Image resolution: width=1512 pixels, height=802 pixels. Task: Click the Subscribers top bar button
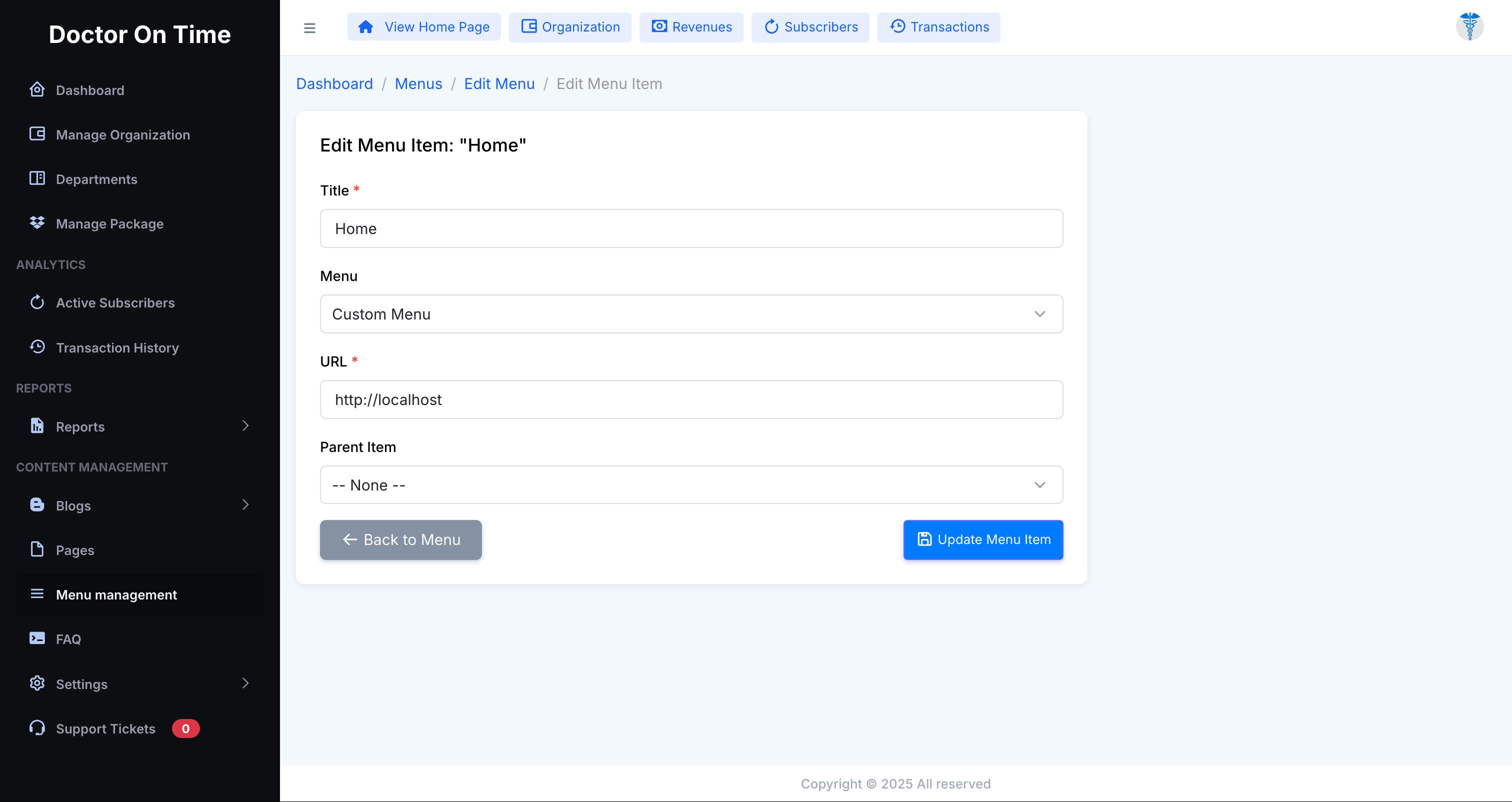(810, 27)
